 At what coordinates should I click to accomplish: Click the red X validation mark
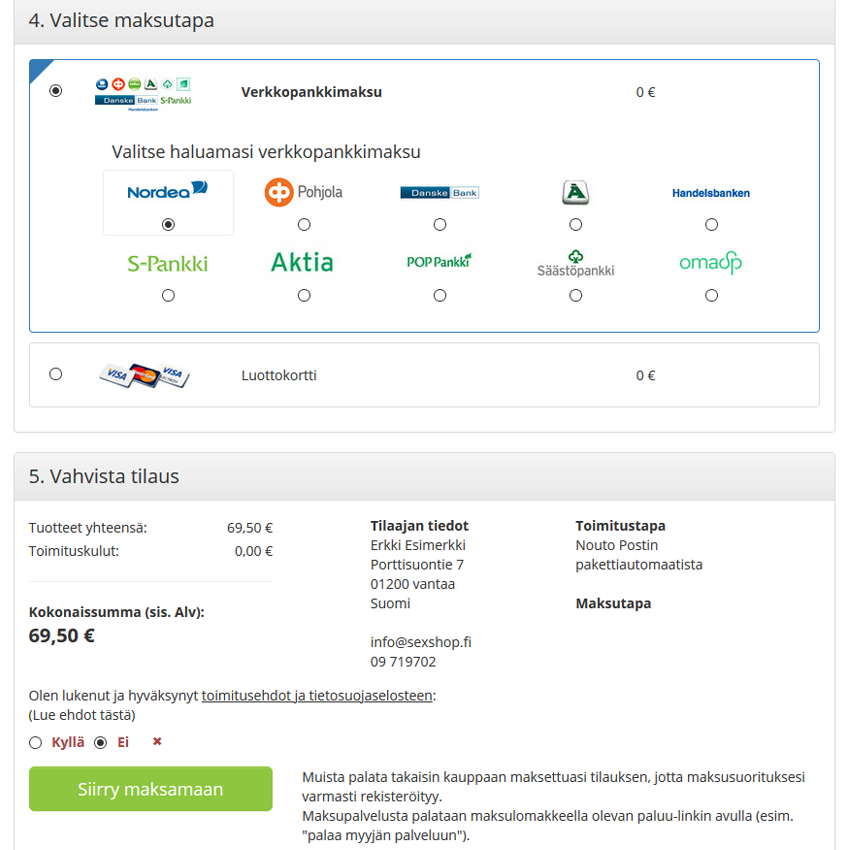tap(157, 742)
